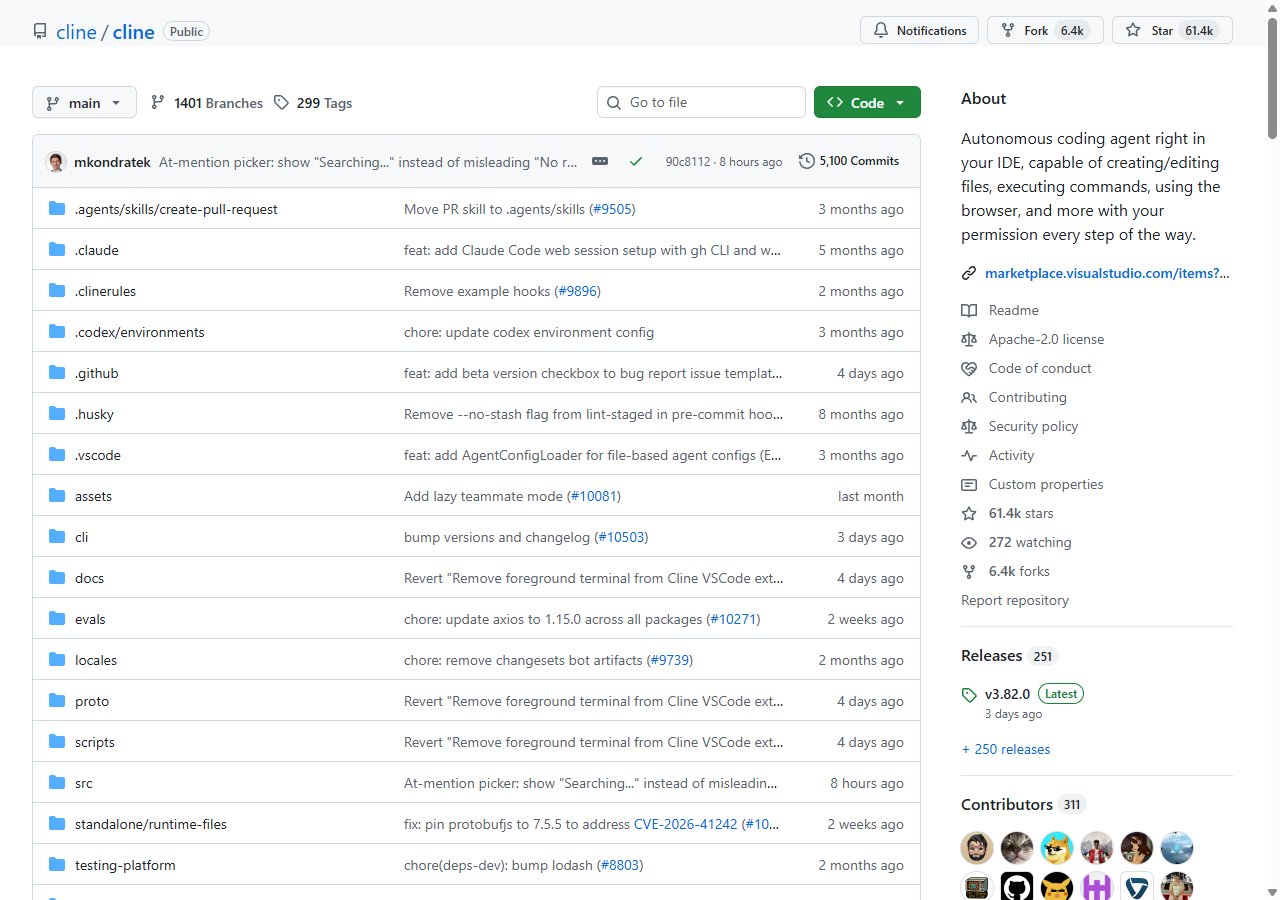
Task: Open the green Code dropdown button
Action: coord(867,102)
